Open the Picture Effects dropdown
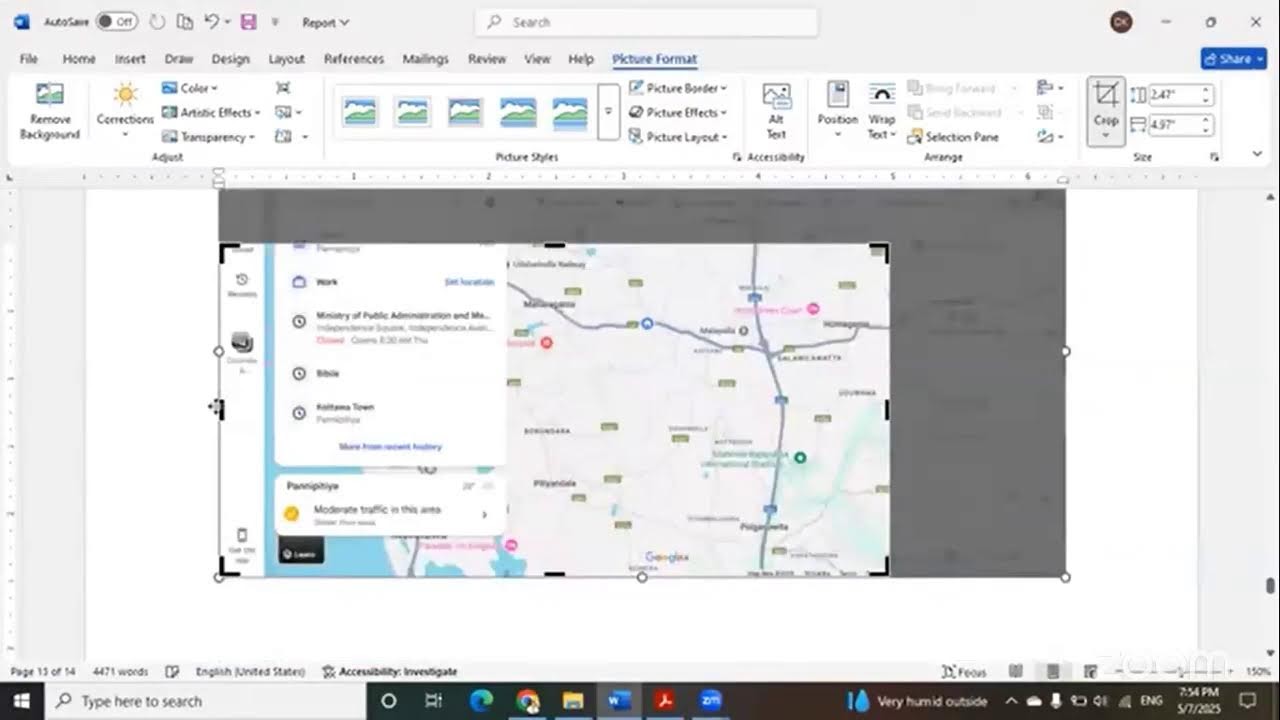The image size is (1280, 720). 677,112
